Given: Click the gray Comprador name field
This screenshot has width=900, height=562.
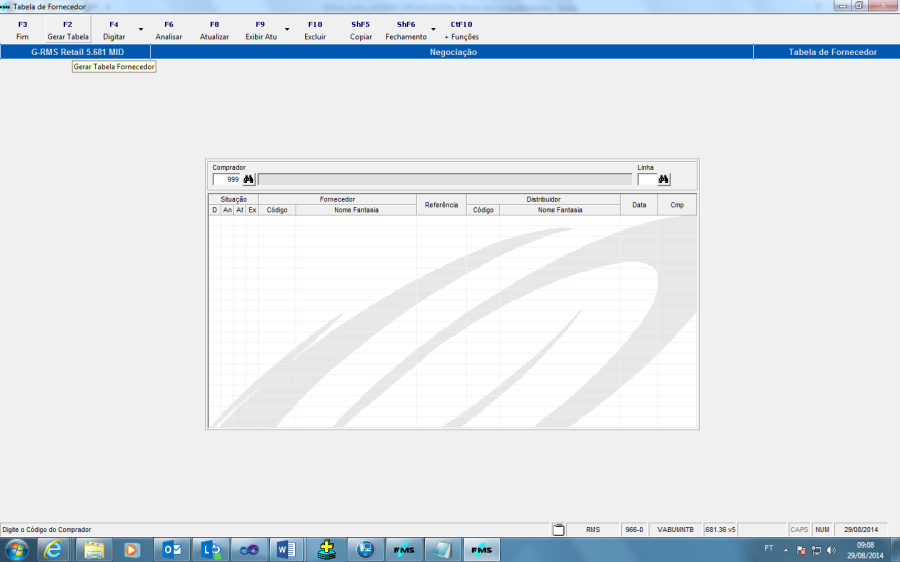Looking at the screenshot, I should coord(445,180).
